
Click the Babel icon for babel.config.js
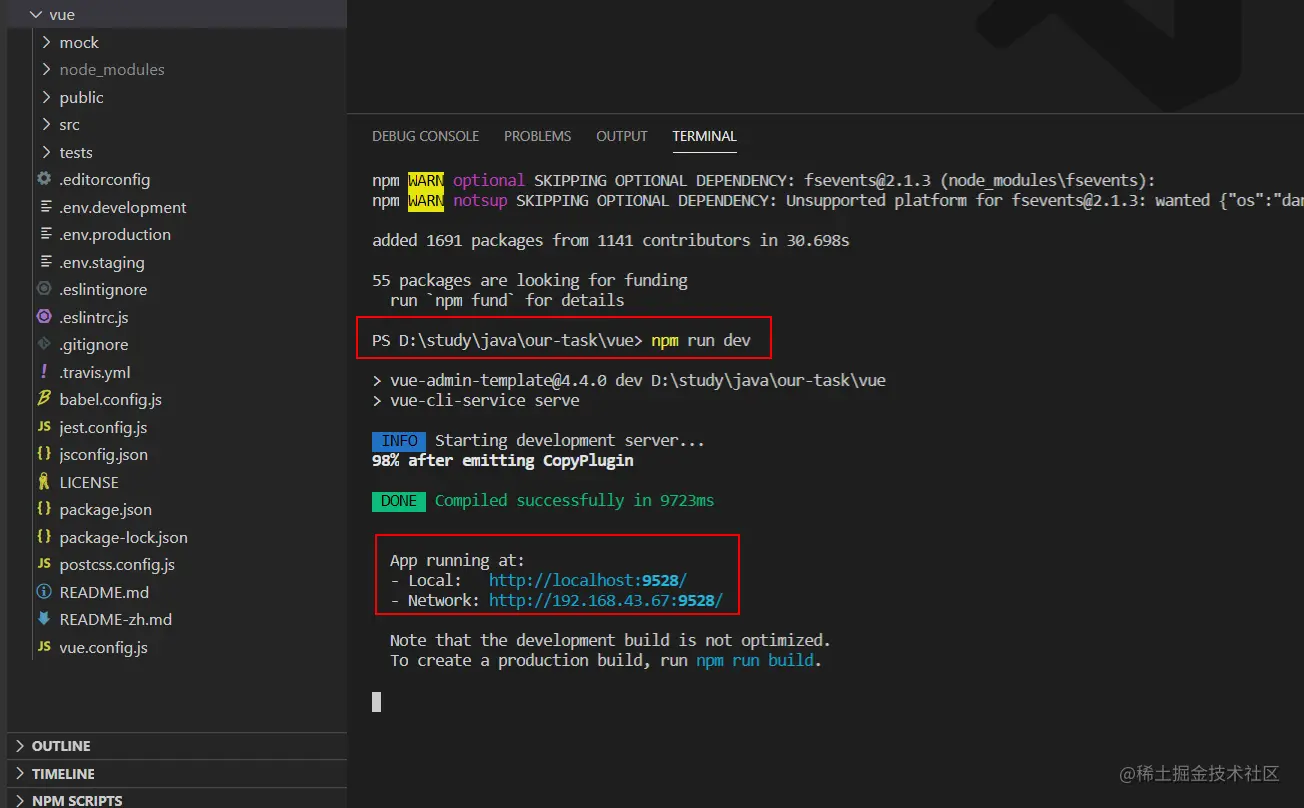43,399
